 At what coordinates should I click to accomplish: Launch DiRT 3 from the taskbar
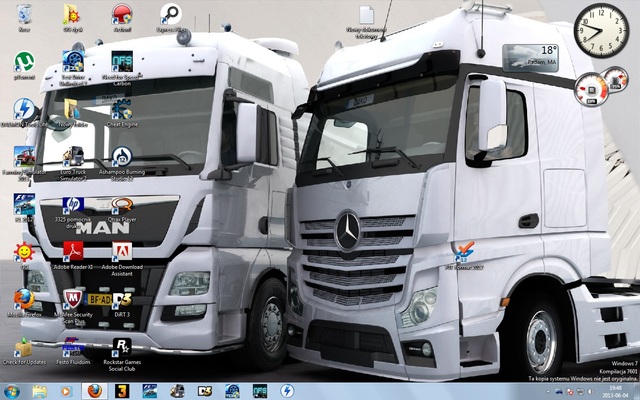coord(204,391)
